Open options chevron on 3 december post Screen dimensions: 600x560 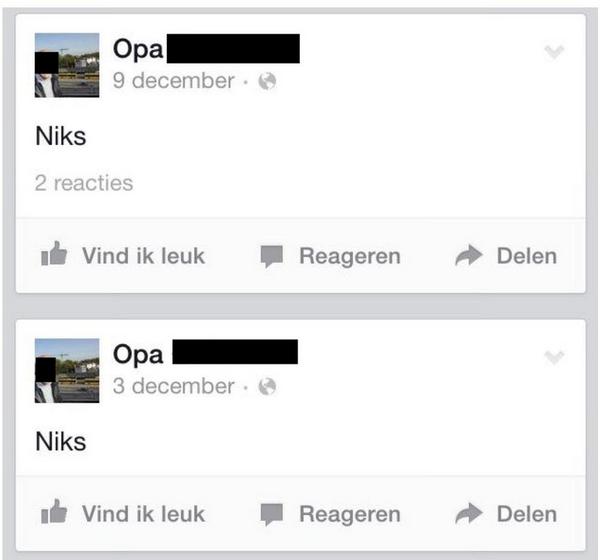554,357
